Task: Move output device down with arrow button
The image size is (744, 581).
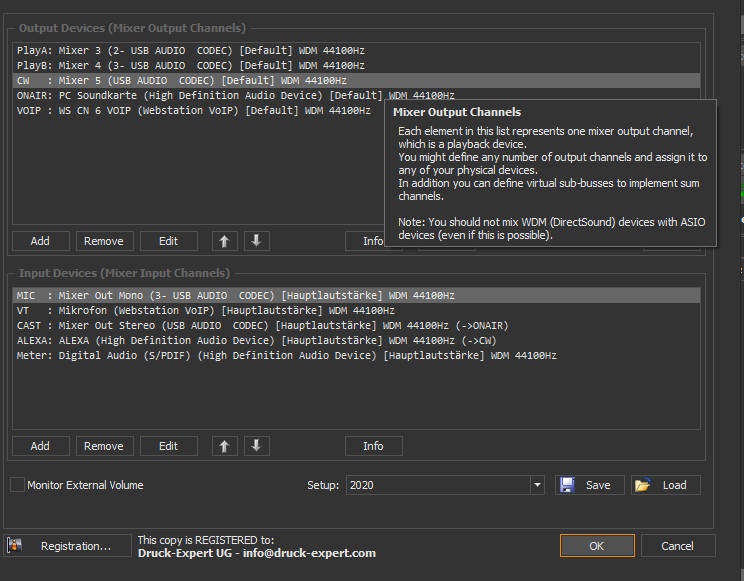Action: (x=255, y=241)
